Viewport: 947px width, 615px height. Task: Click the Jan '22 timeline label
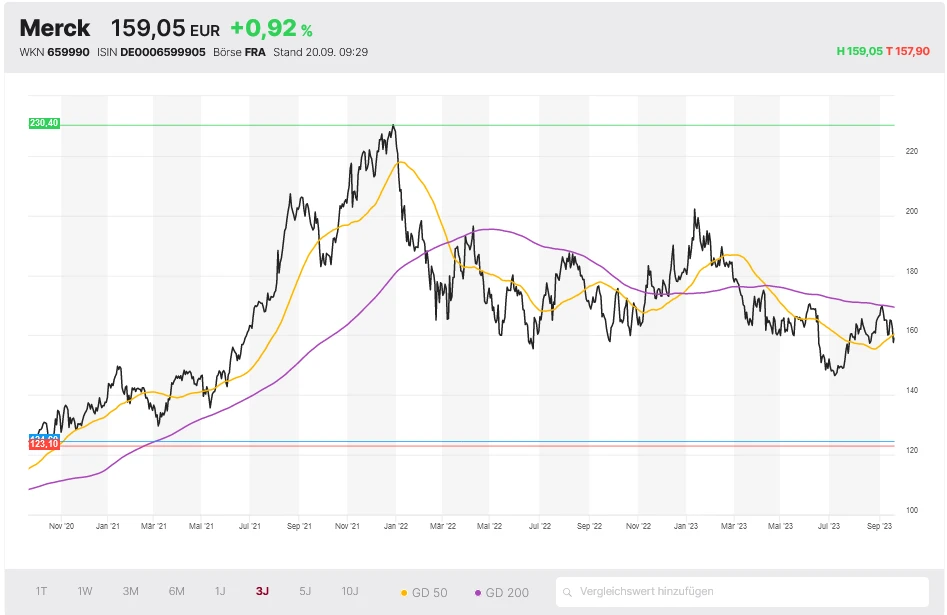396,524
